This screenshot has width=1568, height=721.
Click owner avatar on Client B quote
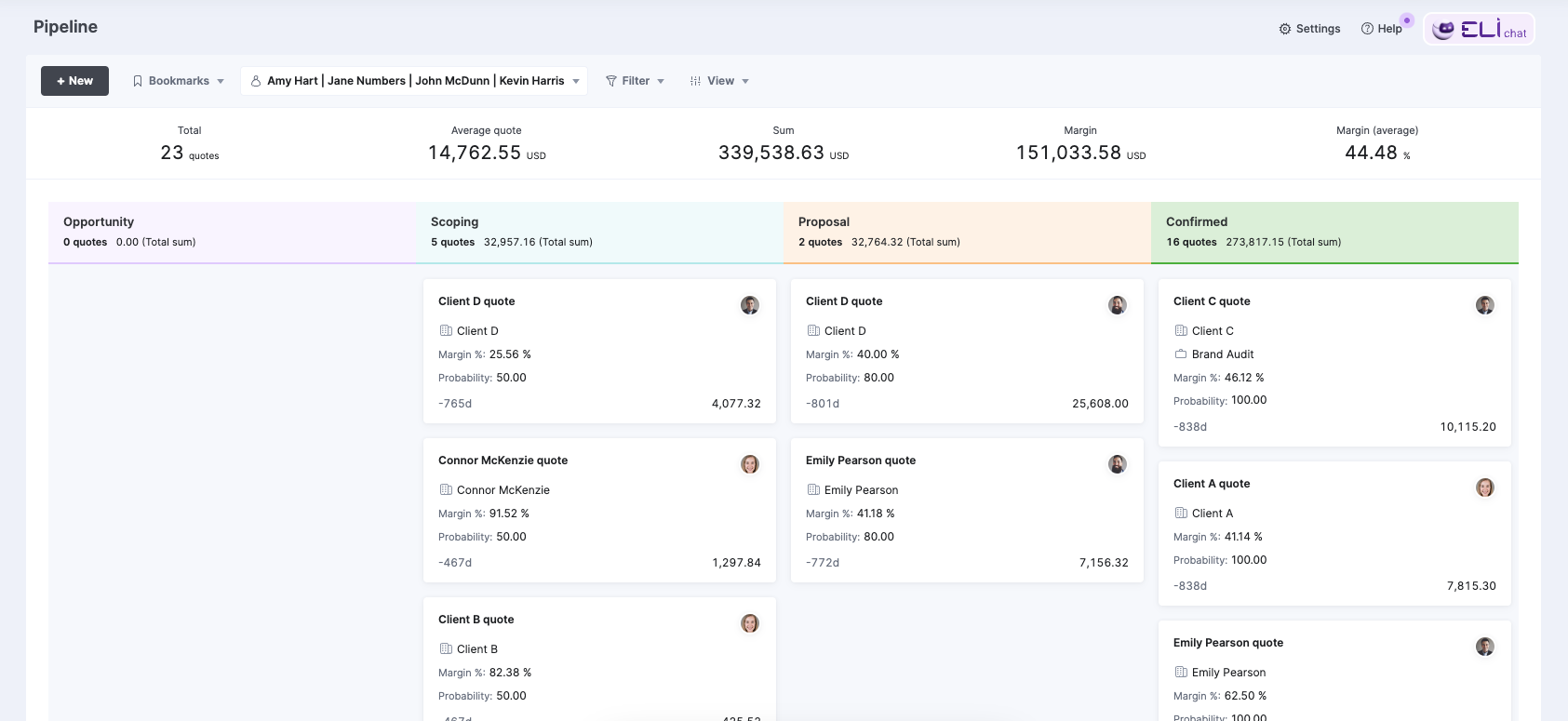(x=750, y=623)
